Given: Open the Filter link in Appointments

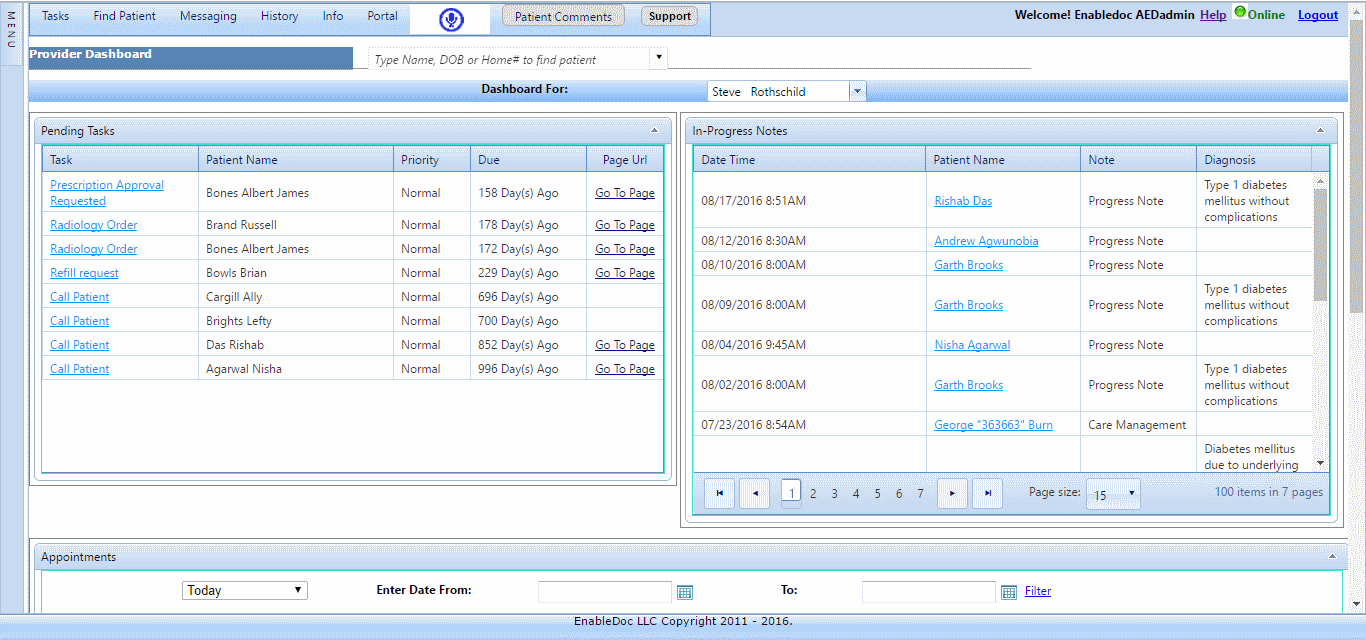Looking at the screenshot, I should pyautogui.click(x=1037, y=591).
